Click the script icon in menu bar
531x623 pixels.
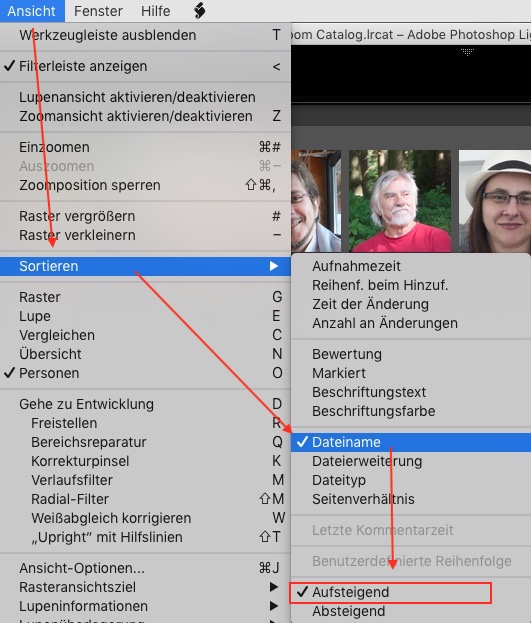tap(200, 11)
